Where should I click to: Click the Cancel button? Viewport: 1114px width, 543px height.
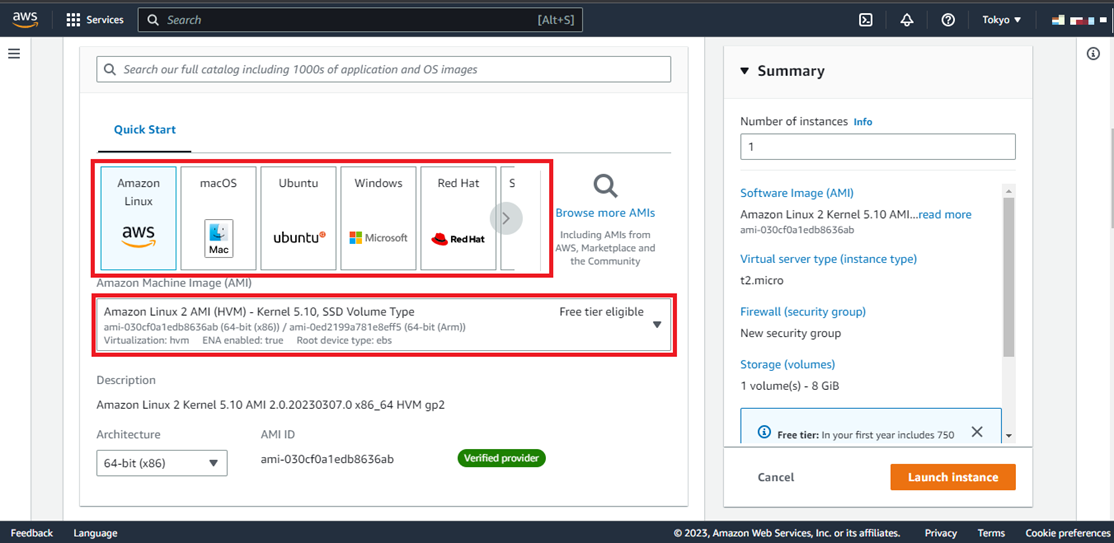point(776,477)
